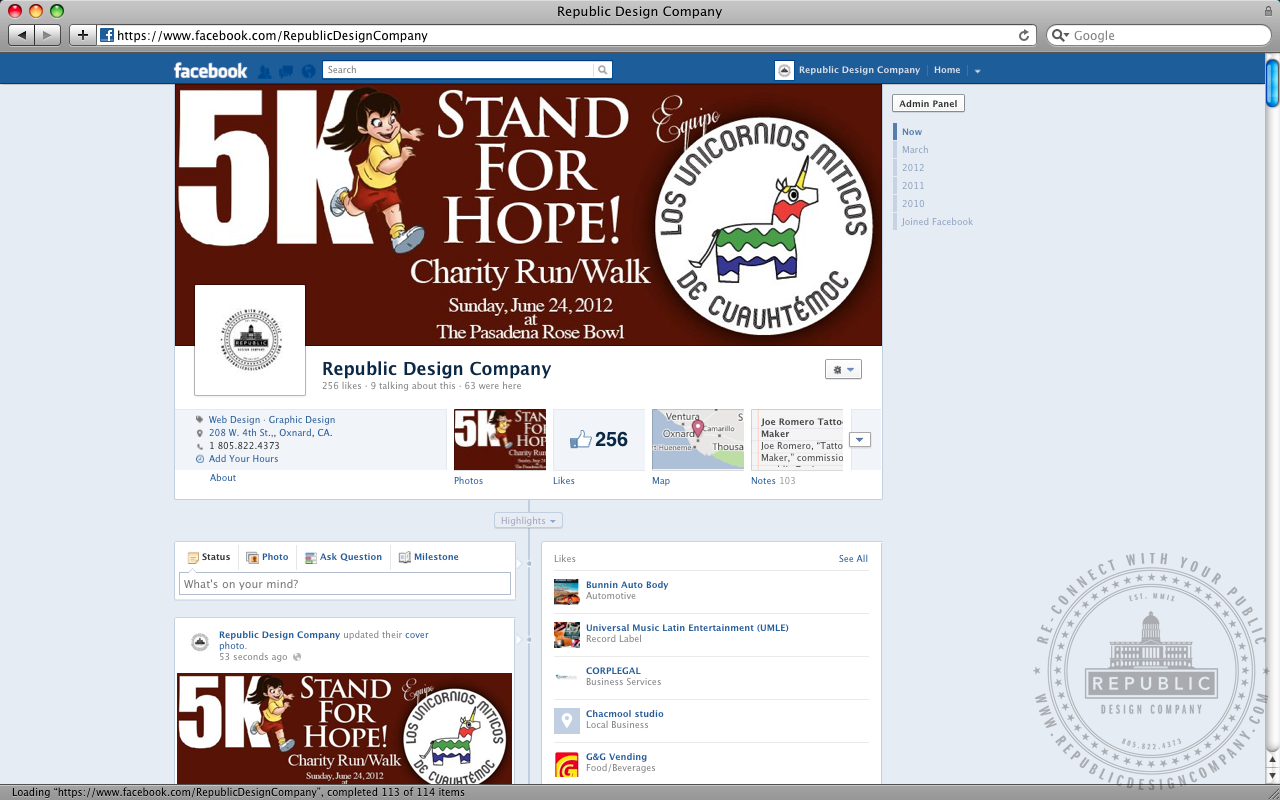The width and height of the screenshot is (1280, 800).
Task: Click Republic Design Company in the post header
Action: pos(279,635)
